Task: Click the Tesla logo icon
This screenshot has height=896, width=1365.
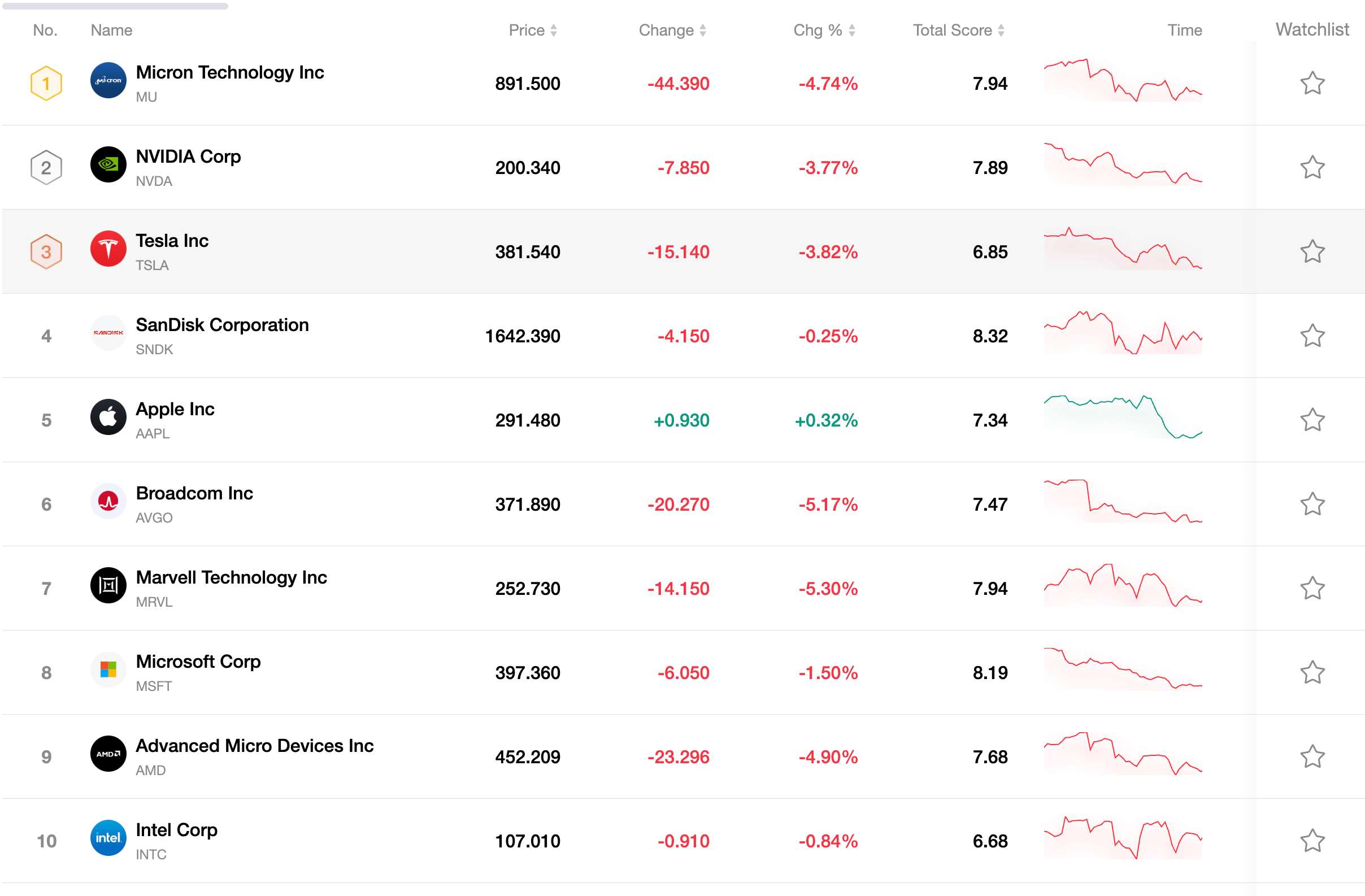Action: pyautogui.click(x=108, y=249)
